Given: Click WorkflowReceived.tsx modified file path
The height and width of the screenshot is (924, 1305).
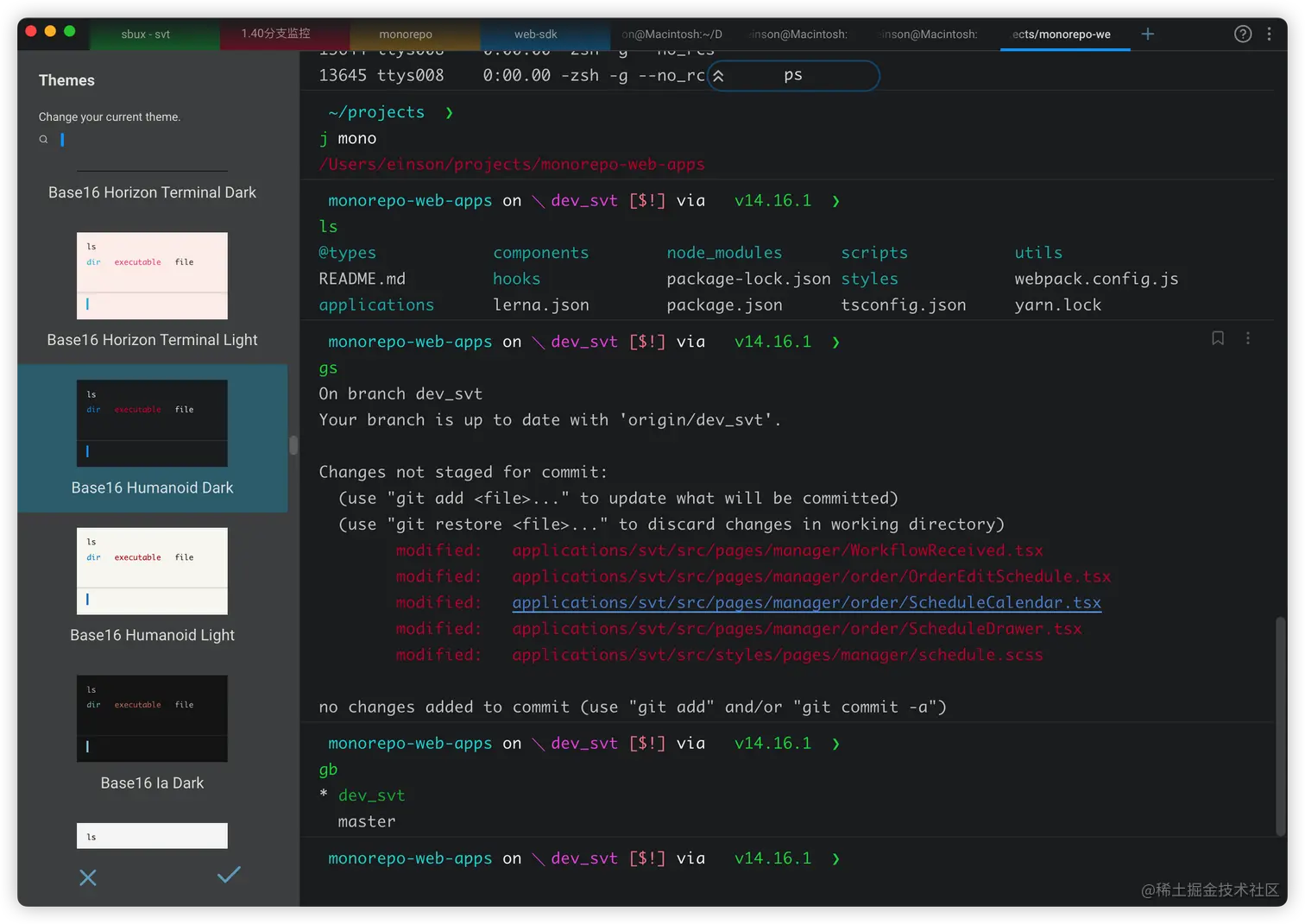Looking at the screenshot, I should pos(778,550).
